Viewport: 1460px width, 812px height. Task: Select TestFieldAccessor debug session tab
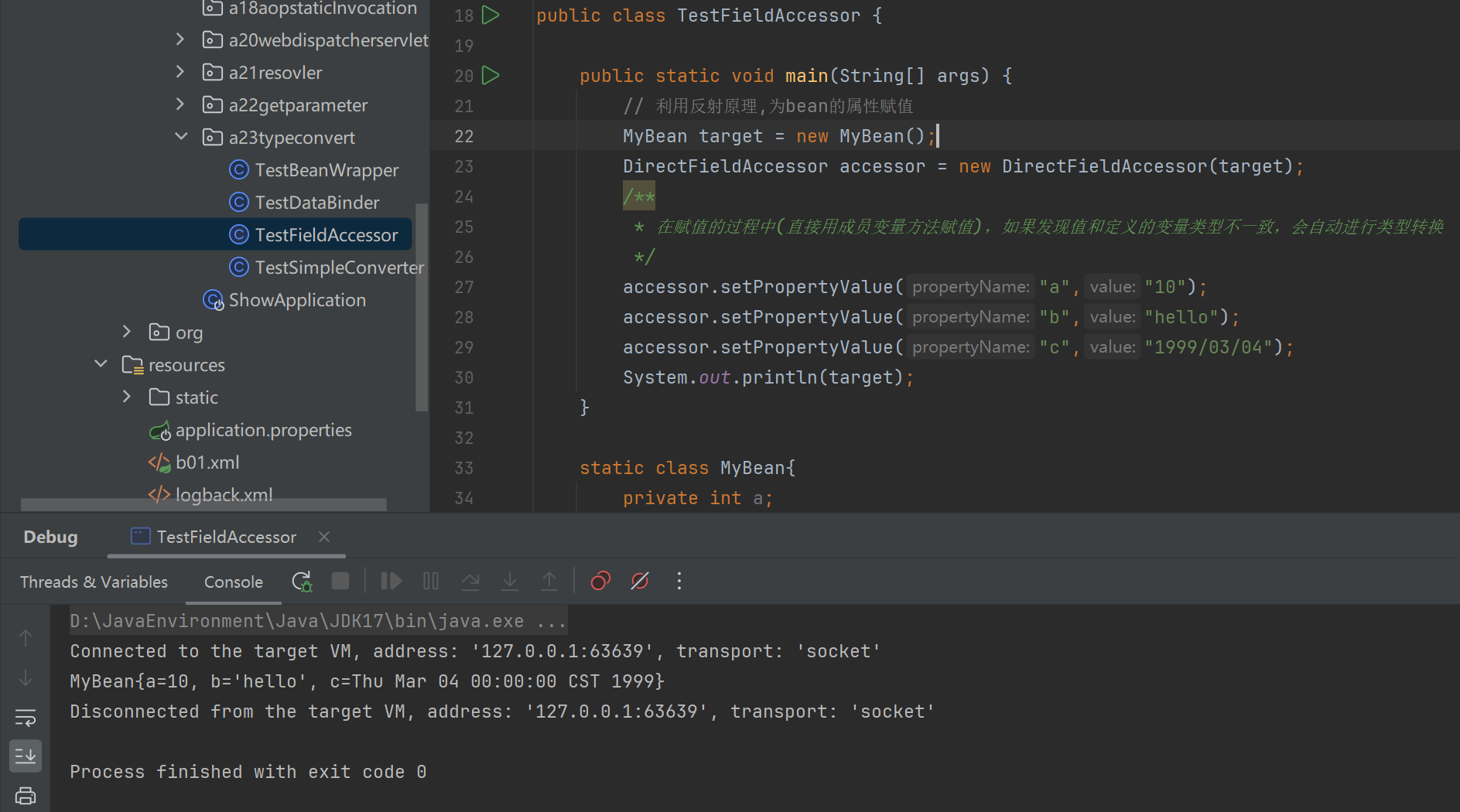(x=227, y=537)
